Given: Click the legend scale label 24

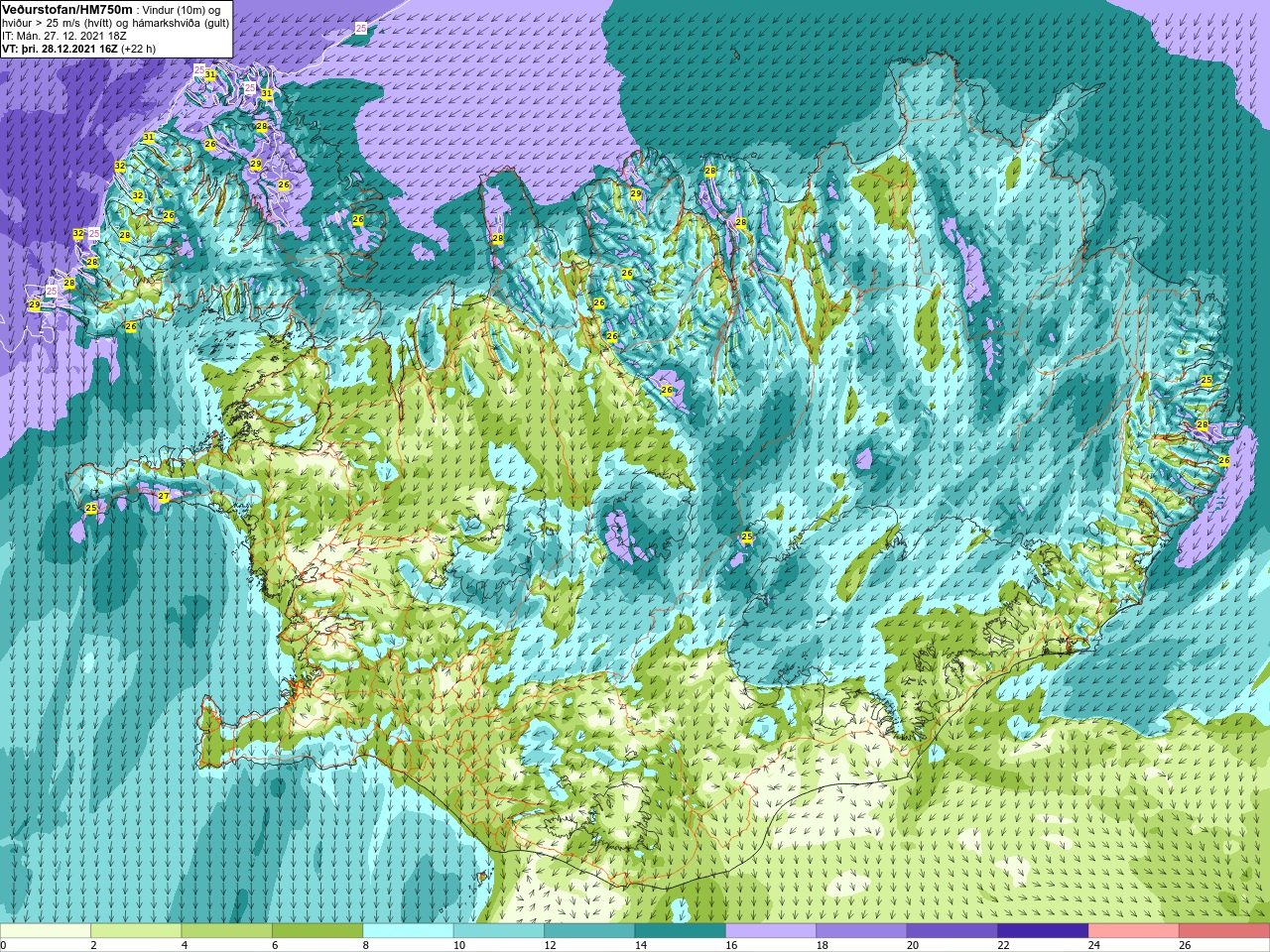Looking at the screenshot, I should [1093, 945].
